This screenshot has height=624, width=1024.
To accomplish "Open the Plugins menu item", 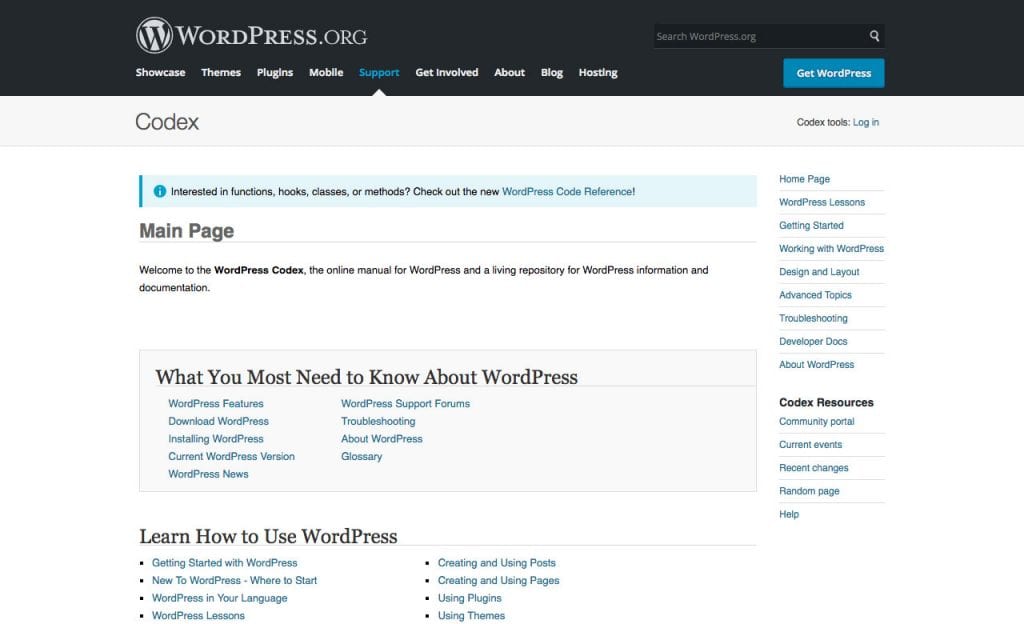I will click(275, 72).
